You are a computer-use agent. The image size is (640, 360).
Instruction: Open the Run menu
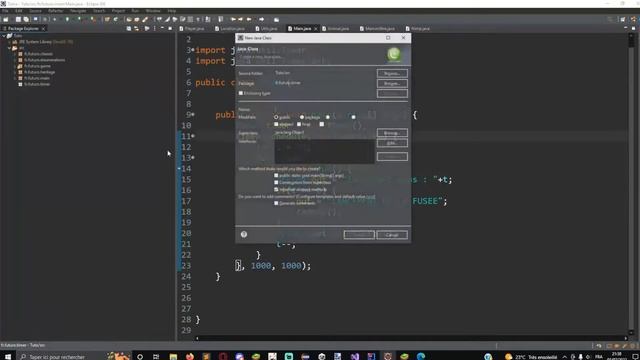[135, 11]
